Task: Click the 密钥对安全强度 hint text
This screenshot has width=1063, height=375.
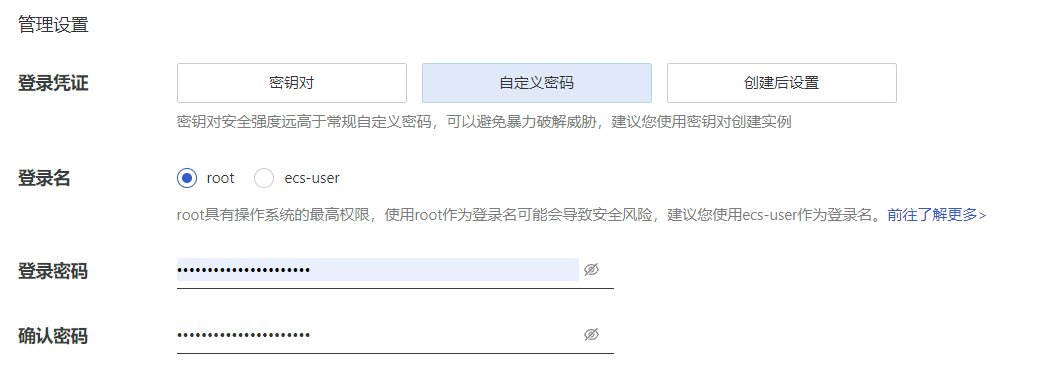Action: pos(484,123)
